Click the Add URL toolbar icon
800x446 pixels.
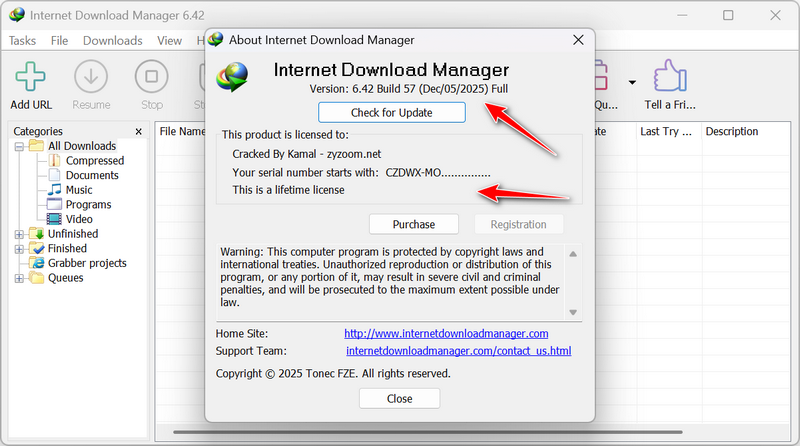(x=33, y=77)
